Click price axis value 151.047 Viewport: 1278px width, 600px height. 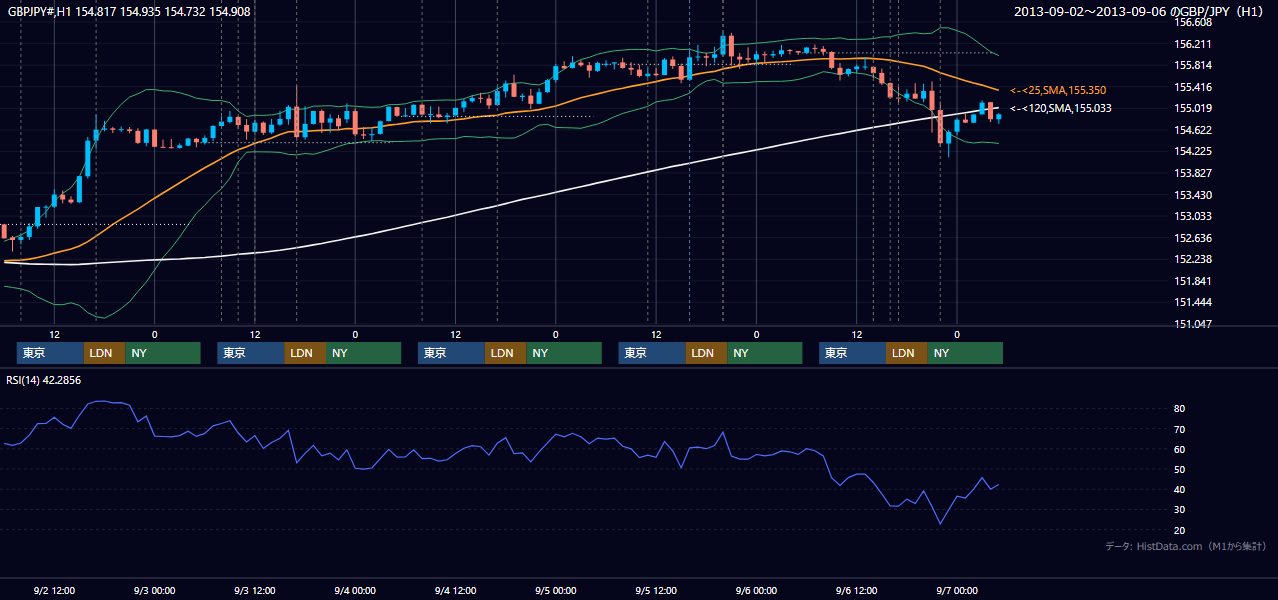(1194, 324)
